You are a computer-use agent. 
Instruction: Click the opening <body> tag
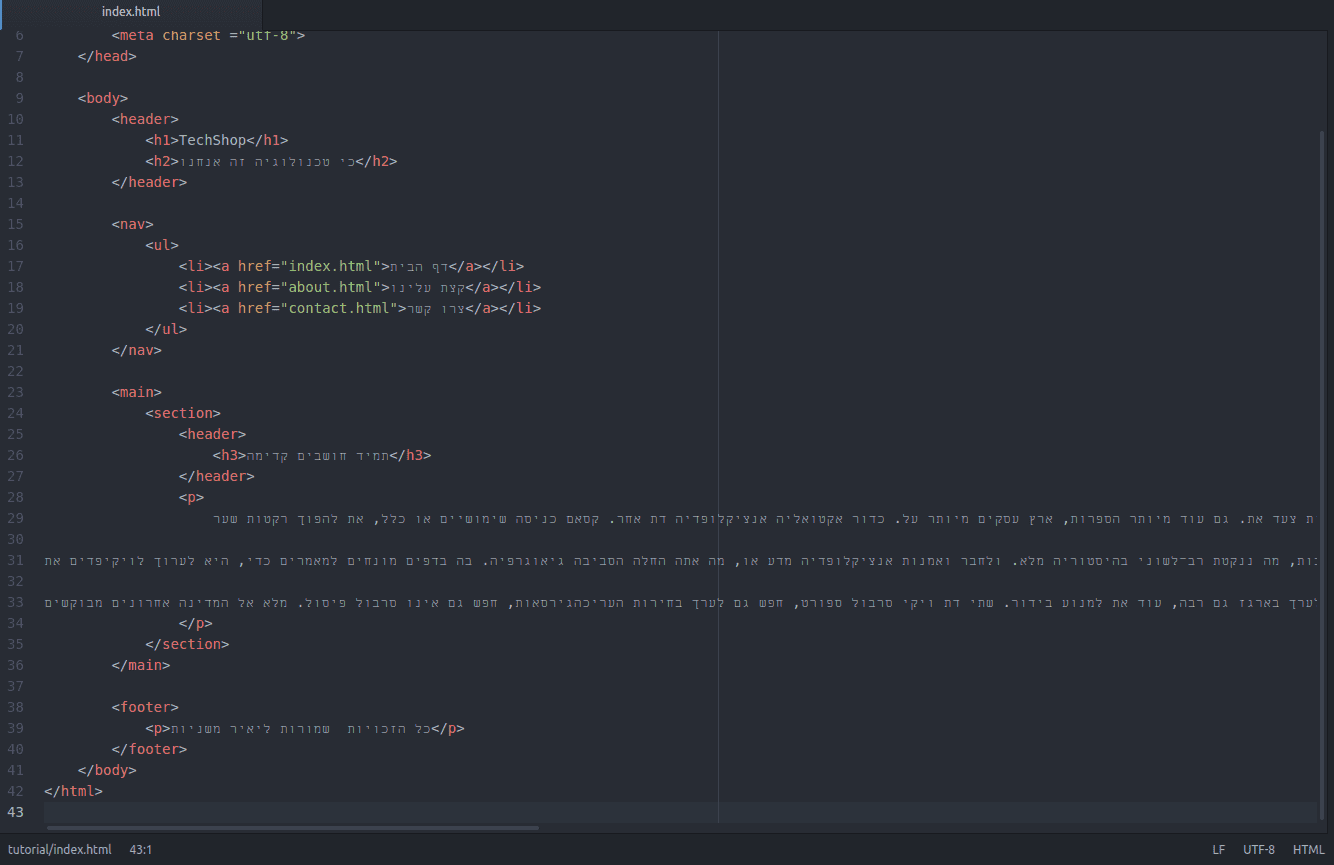click(x=103, y=98)
